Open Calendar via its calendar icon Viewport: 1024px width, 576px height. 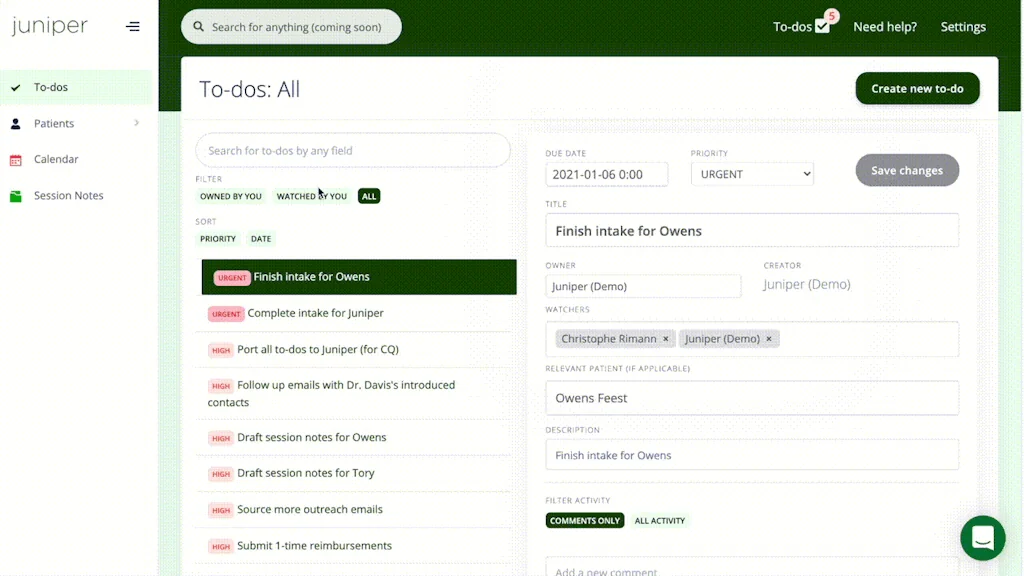[x=15, y=160]
